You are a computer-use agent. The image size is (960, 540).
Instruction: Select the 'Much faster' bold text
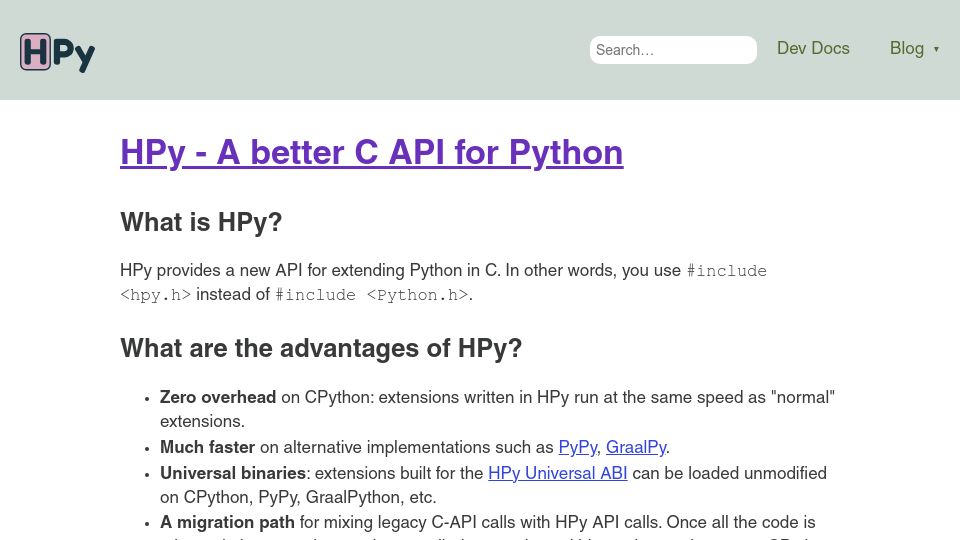pos(208,447)
